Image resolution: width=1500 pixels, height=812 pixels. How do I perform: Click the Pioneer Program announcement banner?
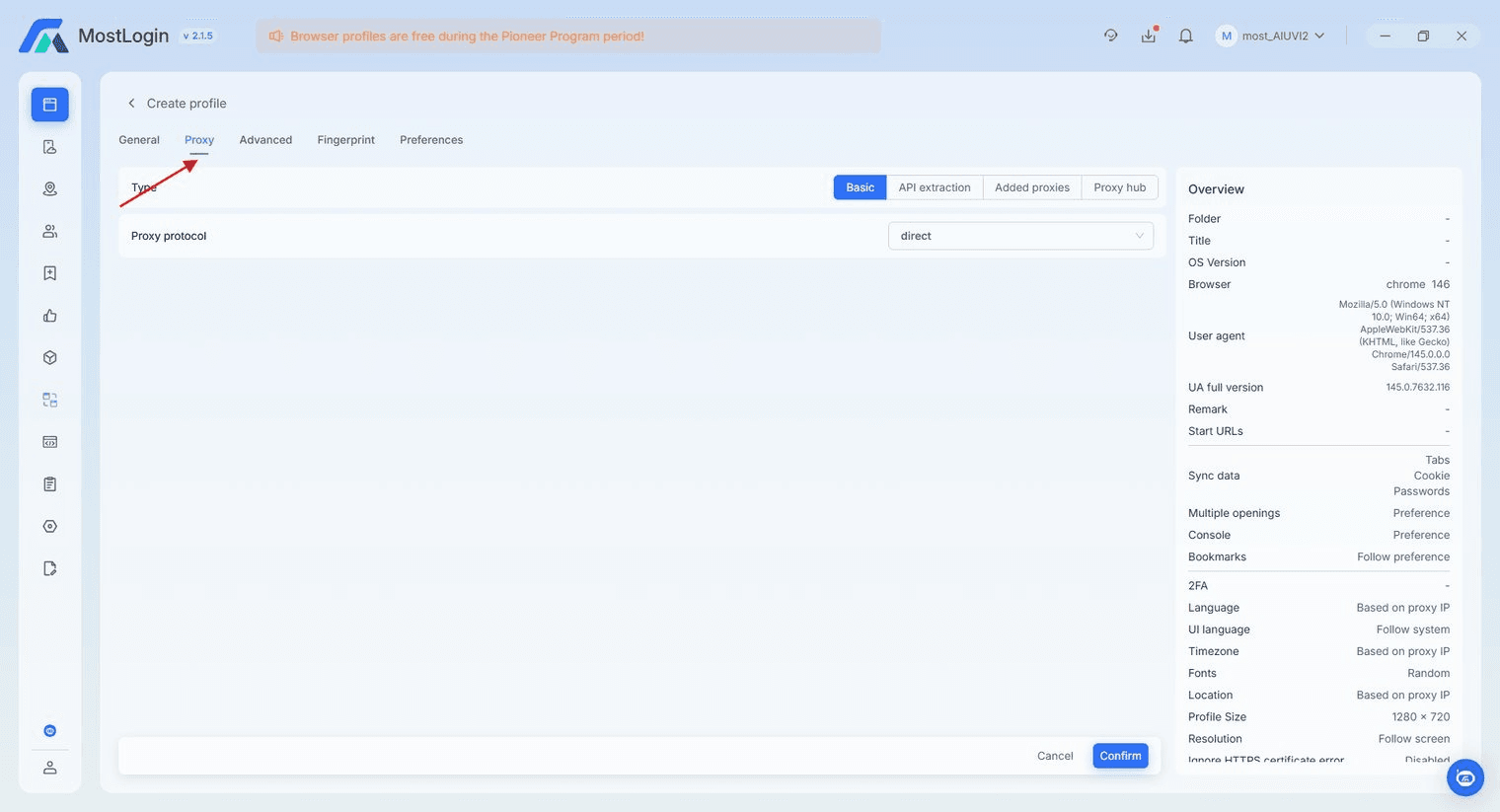568,37
